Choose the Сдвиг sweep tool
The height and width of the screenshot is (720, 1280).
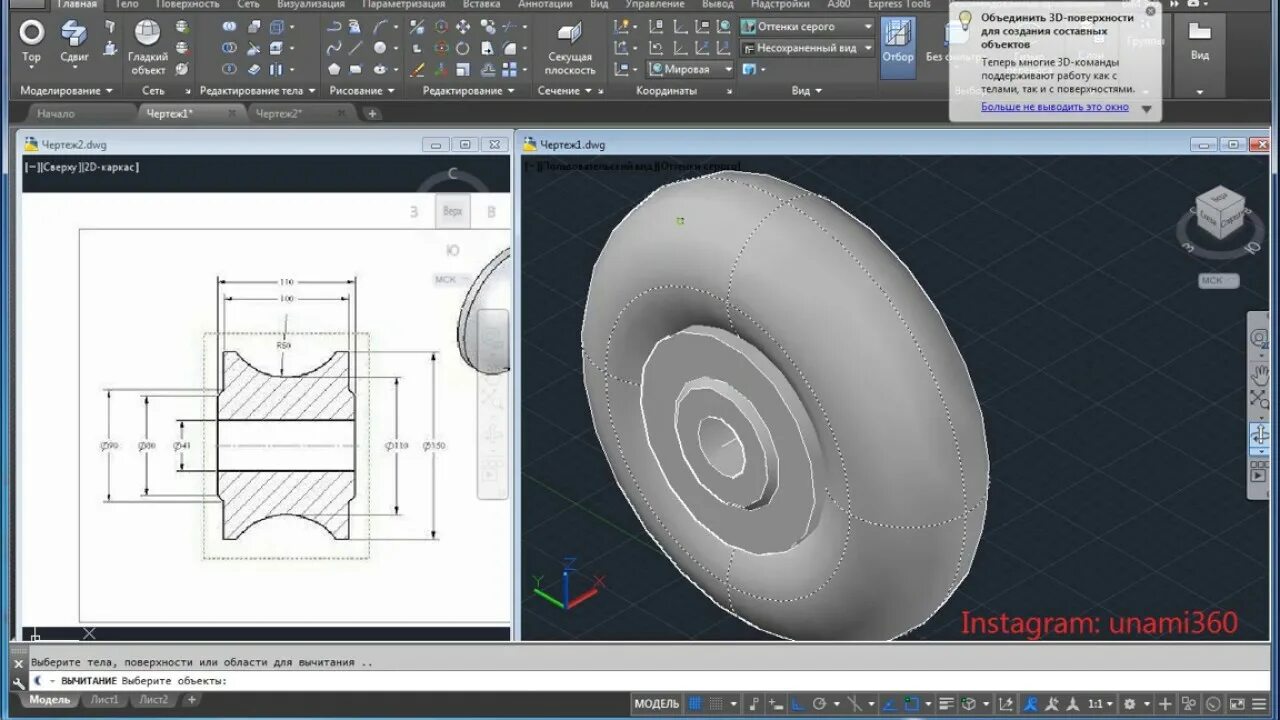coord(74,40)
